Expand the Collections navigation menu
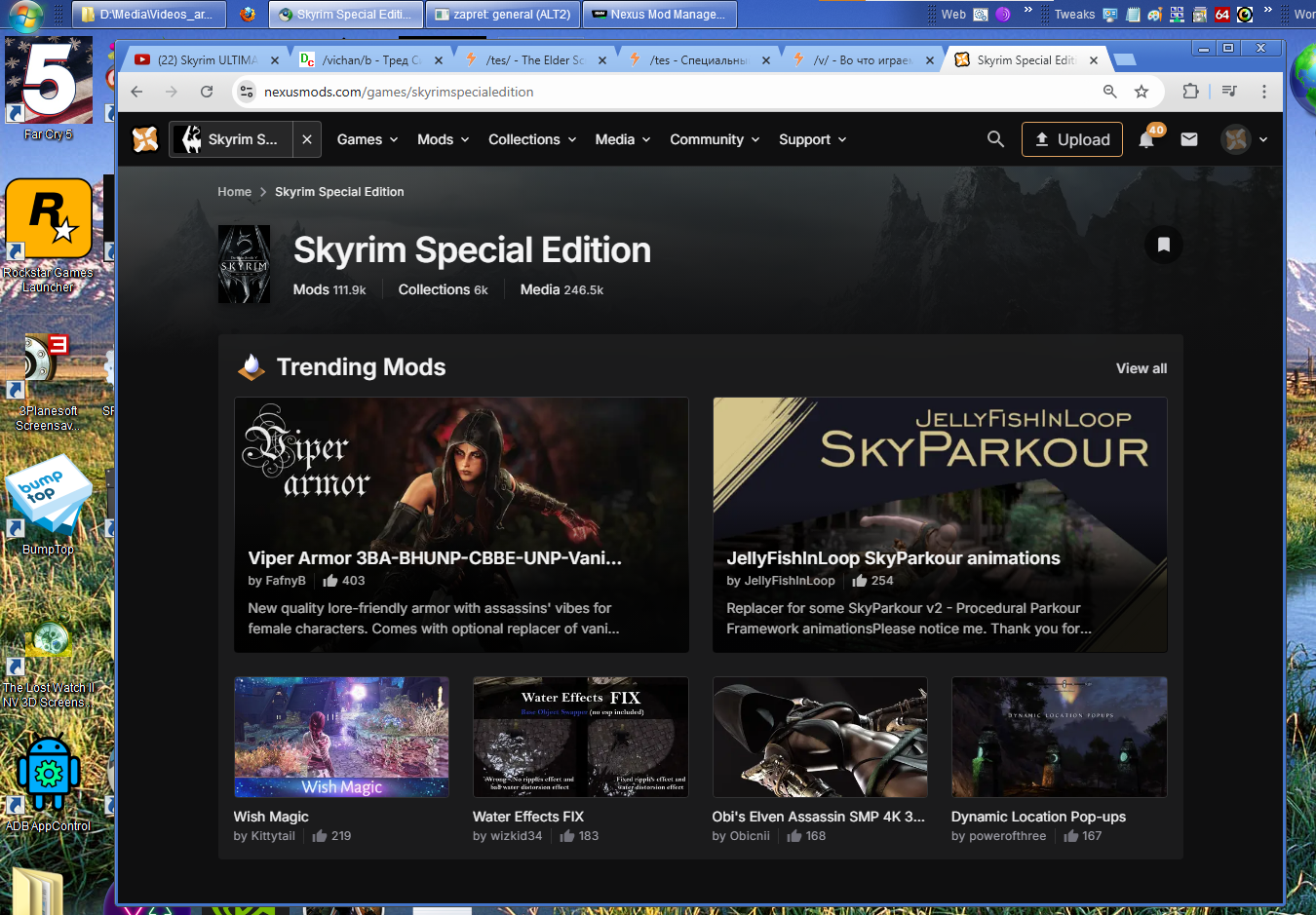This screenshot has height=915, width=1316. tap(532, 139)
